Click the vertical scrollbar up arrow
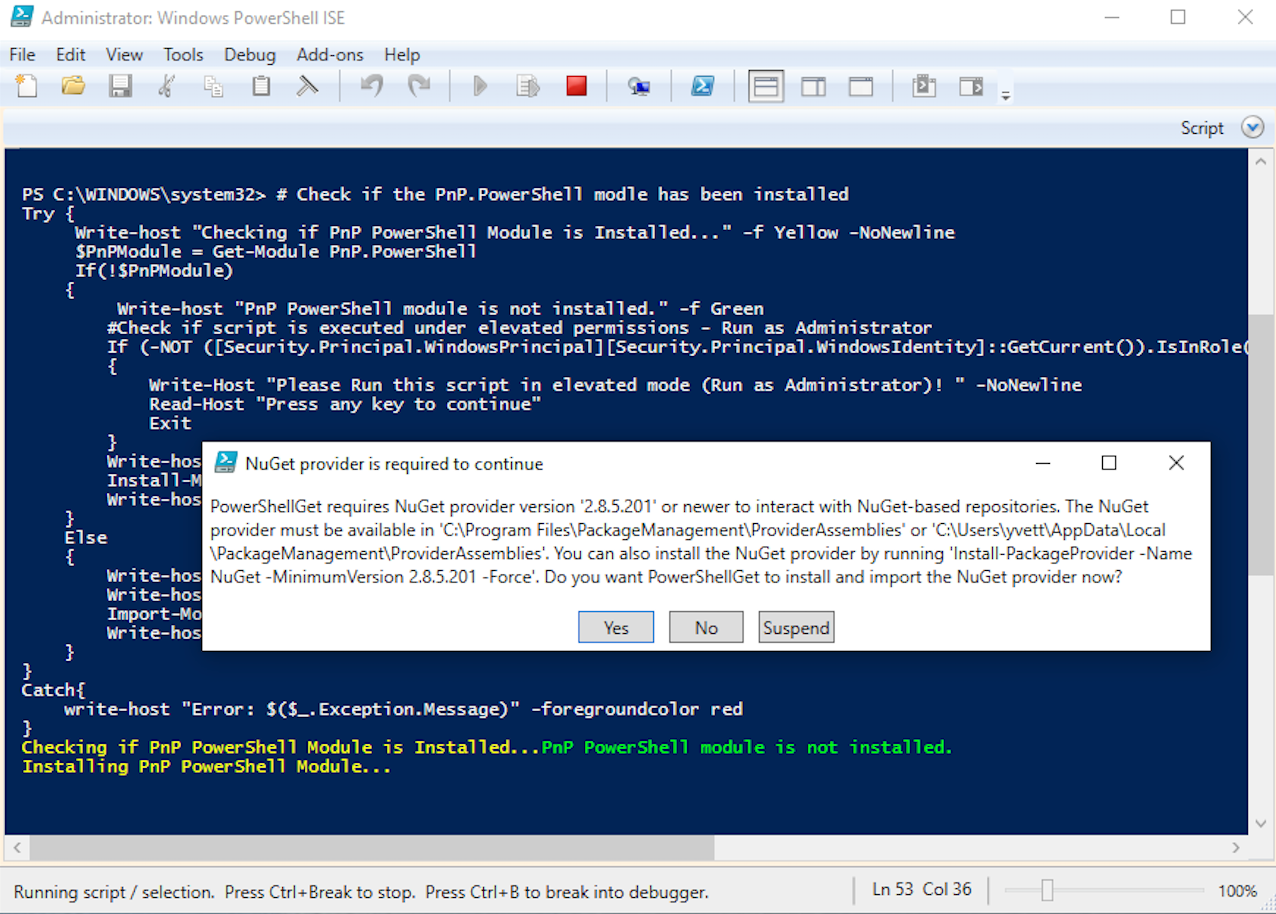 pyautogui.click(x=1261, y=160)
